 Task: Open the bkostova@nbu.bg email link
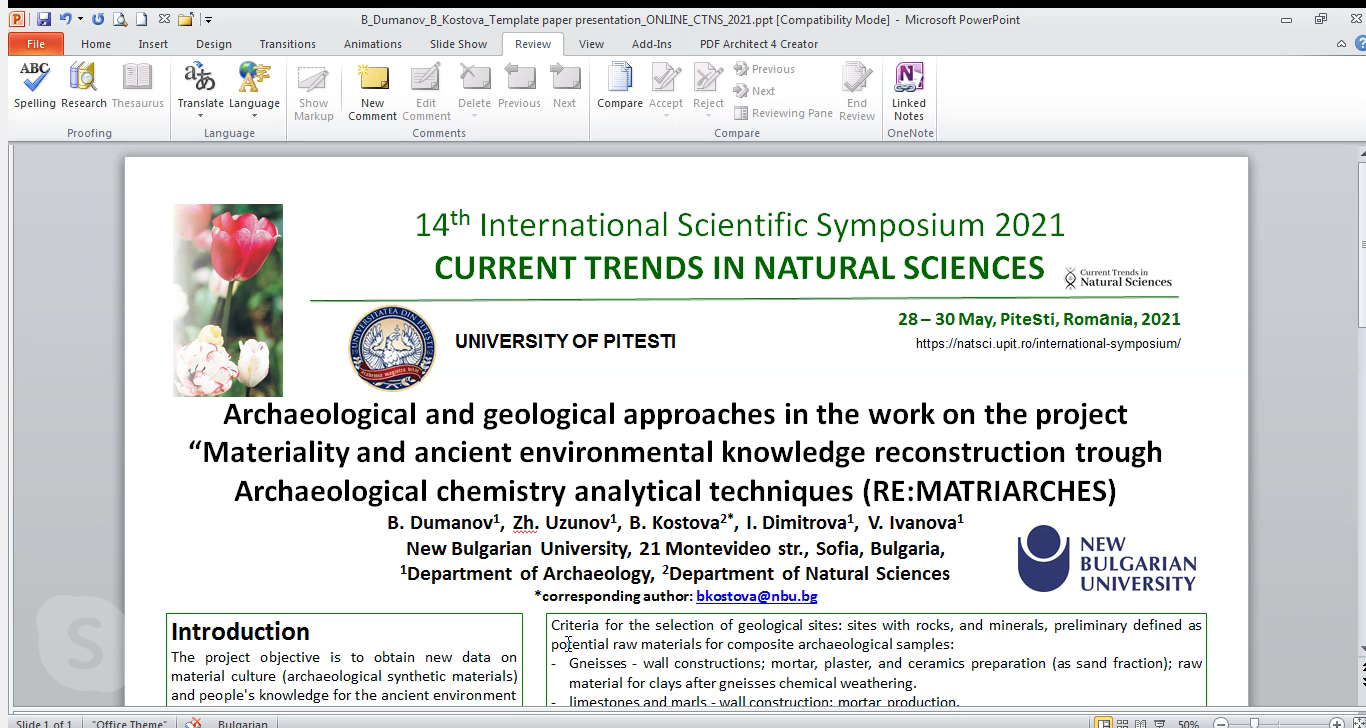(x=757, y=596)
